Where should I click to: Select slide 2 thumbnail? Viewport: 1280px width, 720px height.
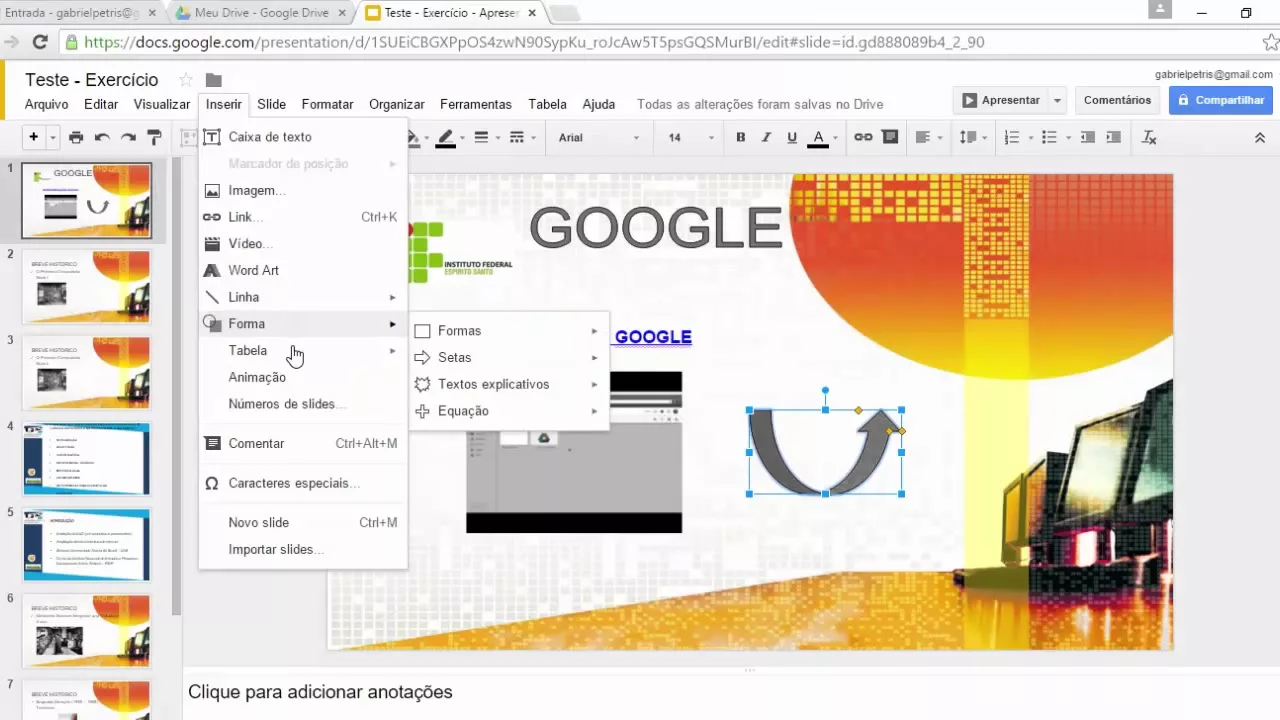pyautogui.click(x=87, y=287)
